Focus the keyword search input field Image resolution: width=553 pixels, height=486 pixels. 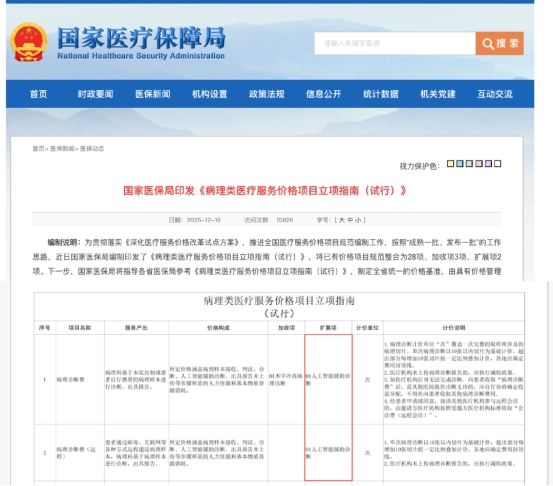point(395,43)
